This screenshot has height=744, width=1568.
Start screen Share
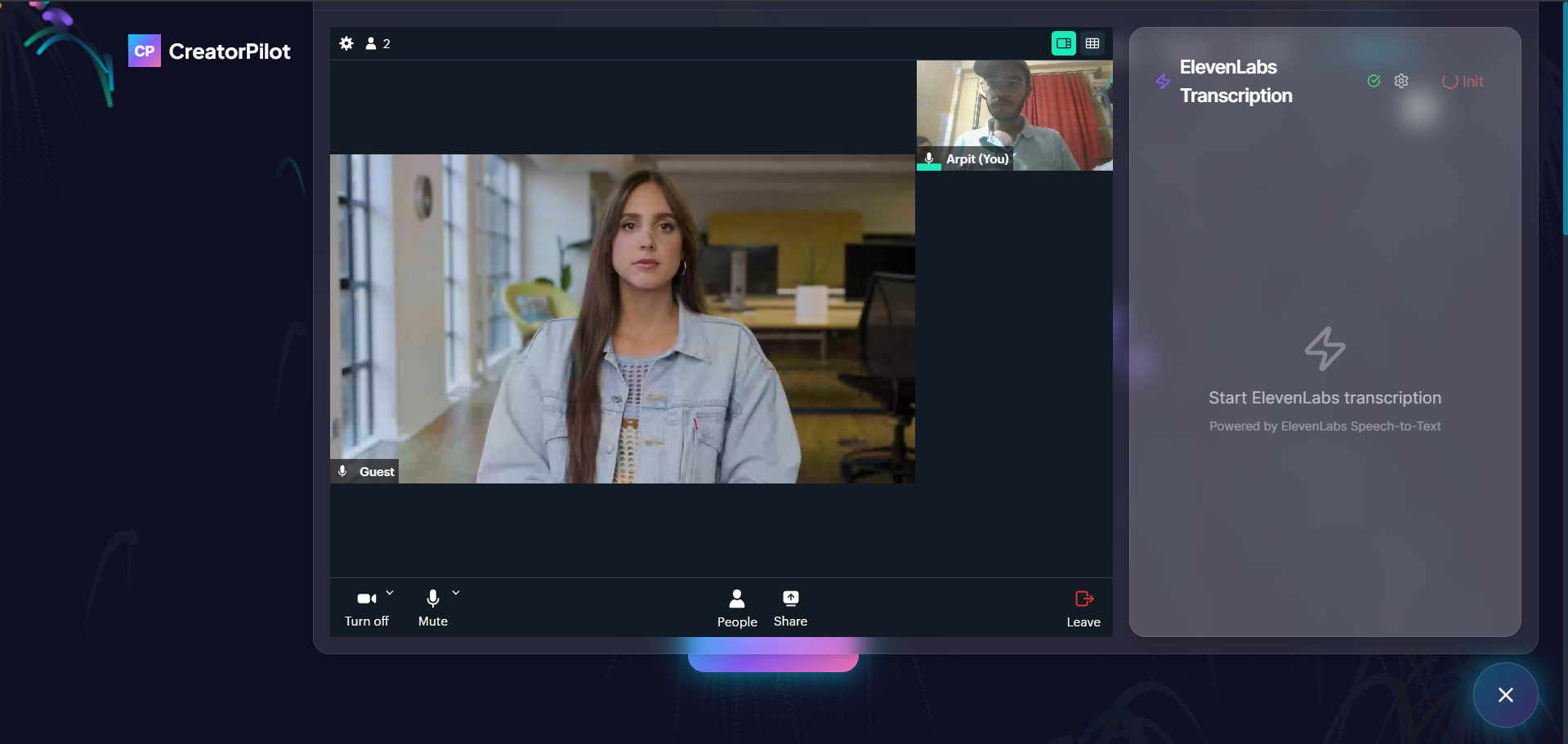(x=790, y=609)
